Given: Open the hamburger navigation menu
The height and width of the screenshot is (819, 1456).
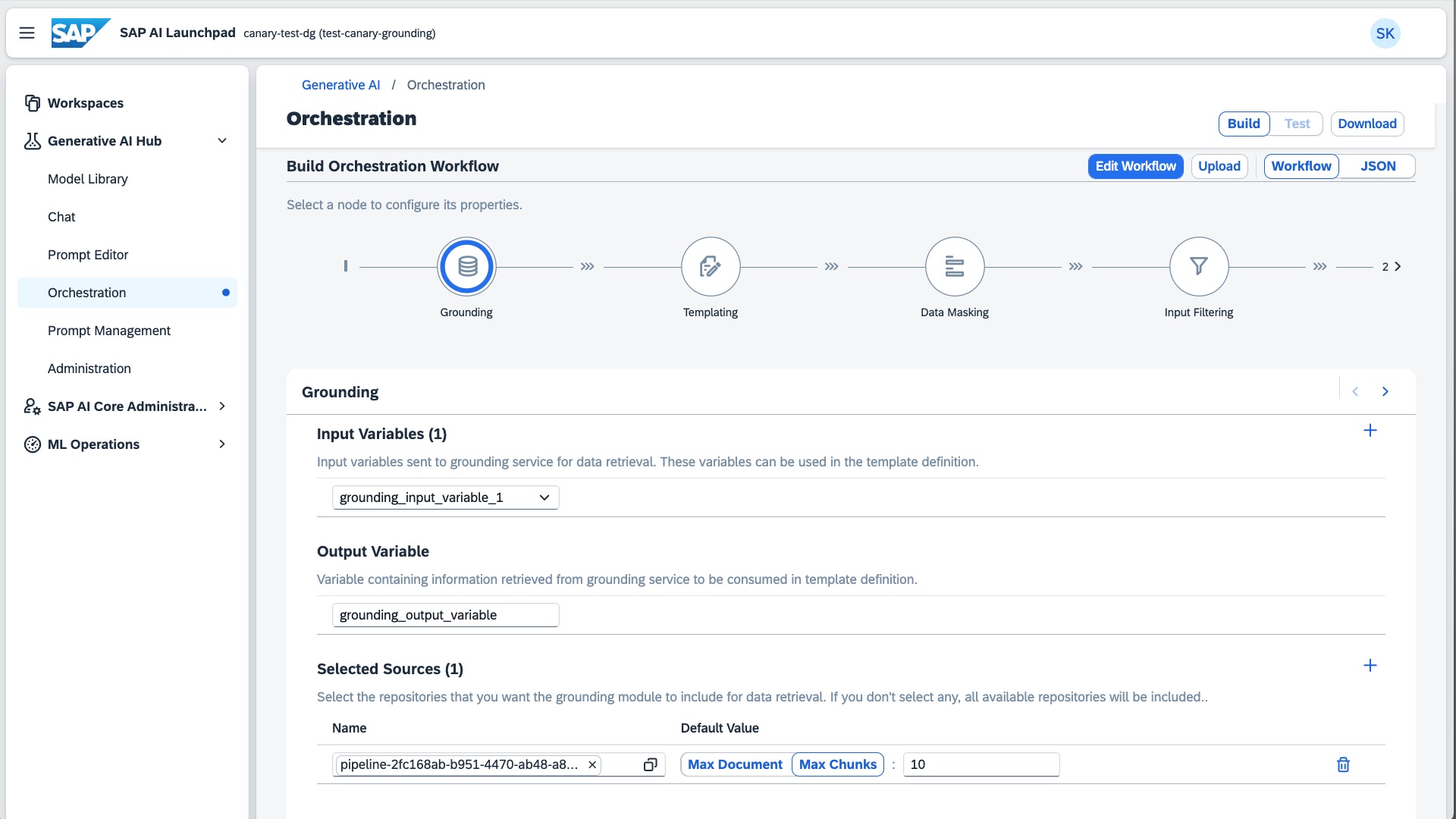Looking at the screenshot, I should (27, 33).
